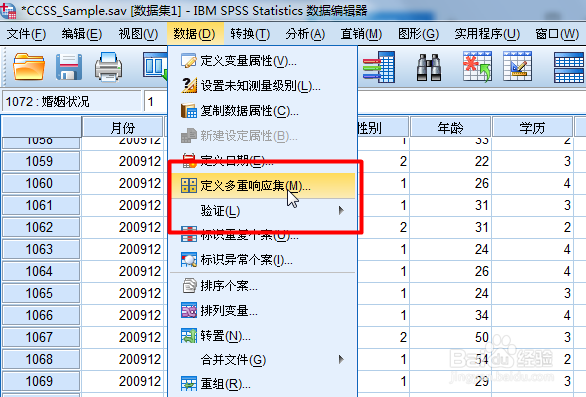The width and height of the screenshot is (586, 397).
Task: Click the SPSS app icon in the title bar
Action: (8, 10)
